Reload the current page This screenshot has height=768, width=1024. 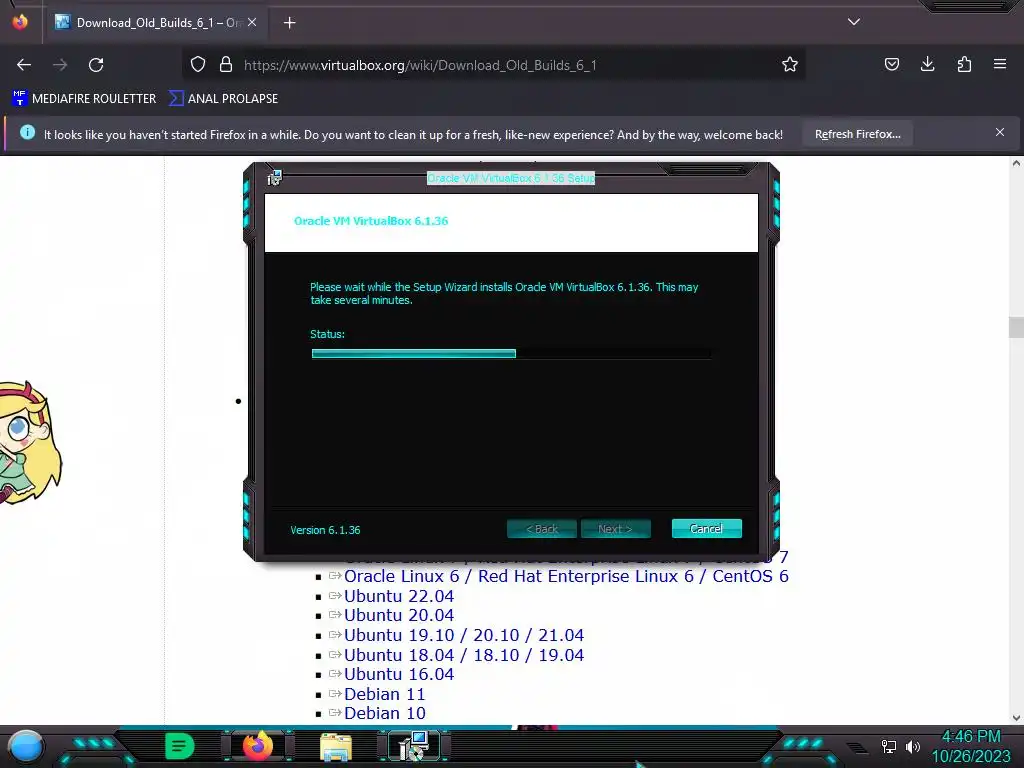tap(96, 65)
